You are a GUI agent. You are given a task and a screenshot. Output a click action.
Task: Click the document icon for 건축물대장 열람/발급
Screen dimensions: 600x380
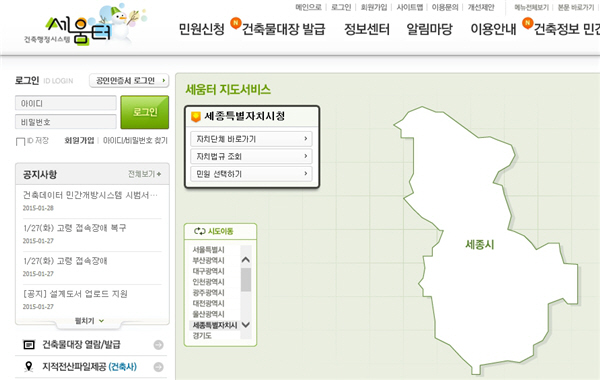pos(29,345)
